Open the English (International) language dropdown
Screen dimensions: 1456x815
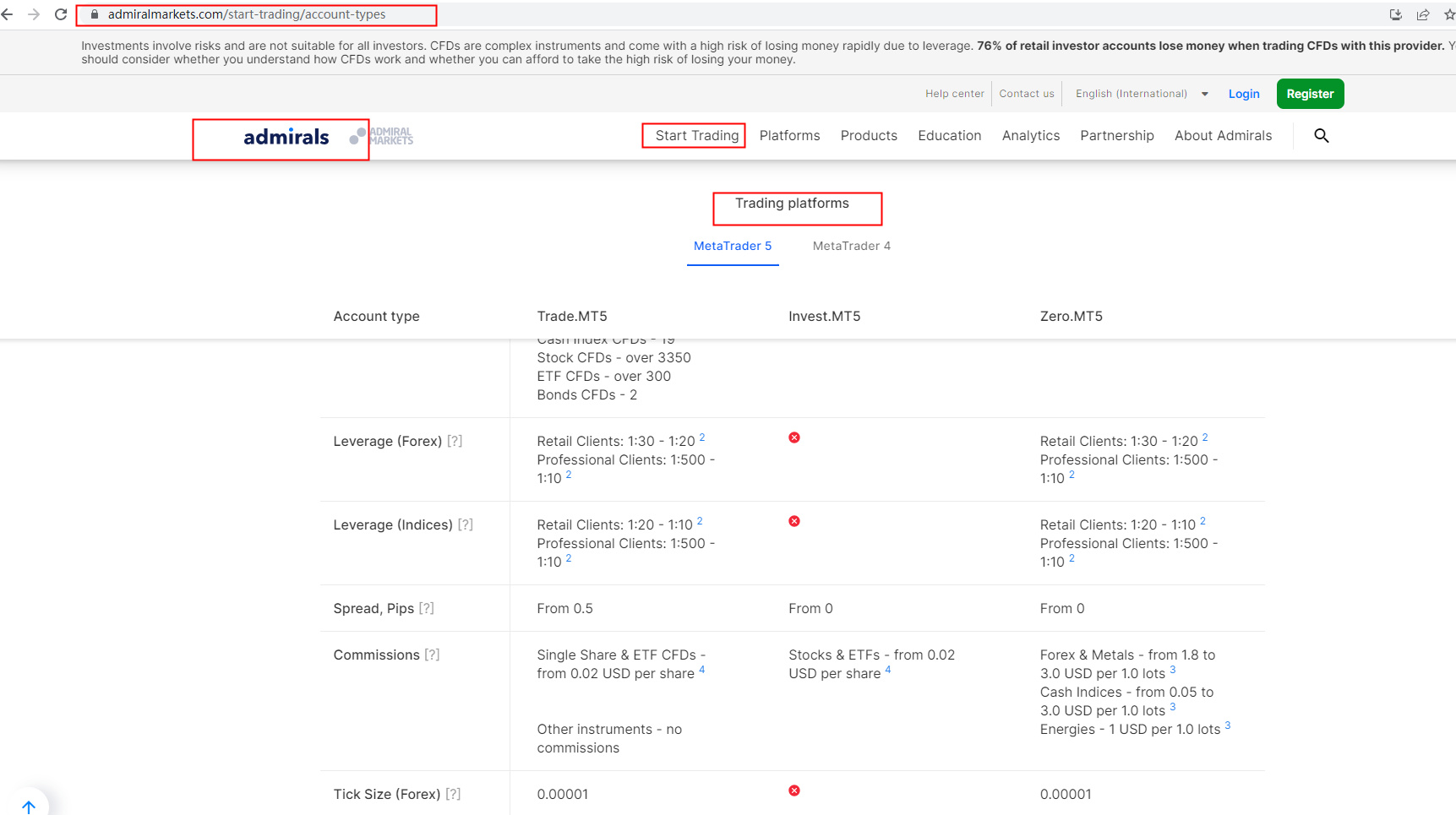coord(1141,94)
